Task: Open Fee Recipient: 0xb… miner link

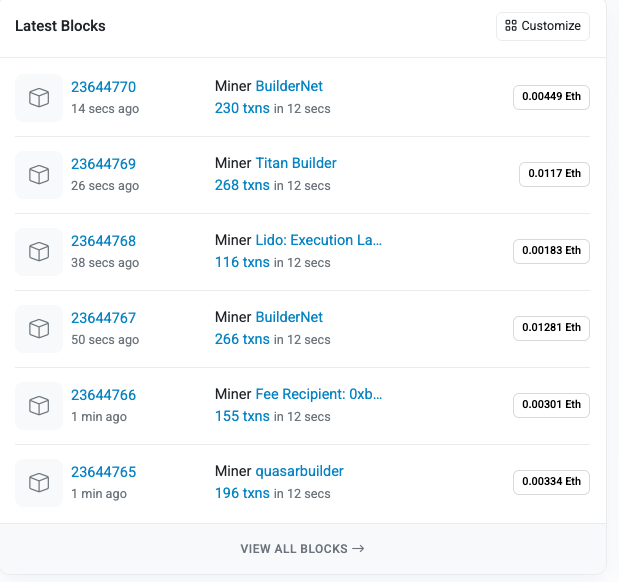Action: [x=319, y=394]
